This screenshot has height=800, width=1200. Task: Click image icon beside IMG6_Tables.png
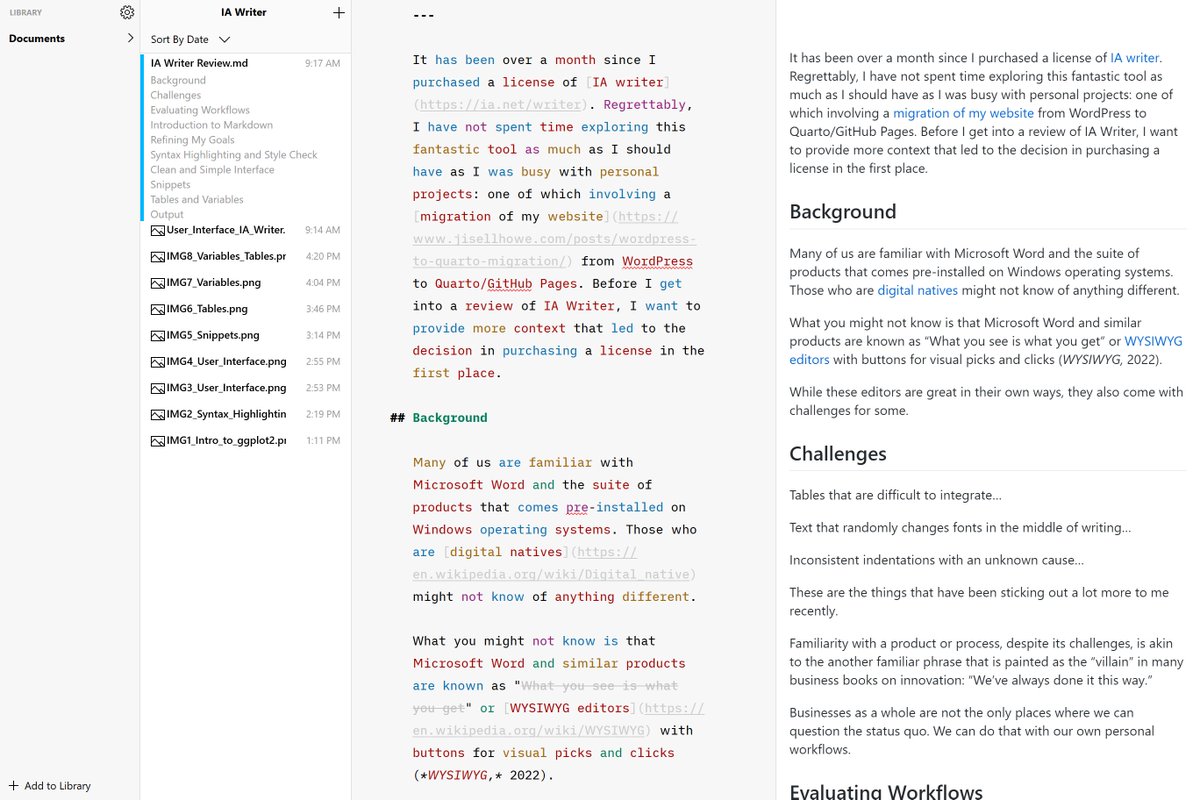(157, 309)
